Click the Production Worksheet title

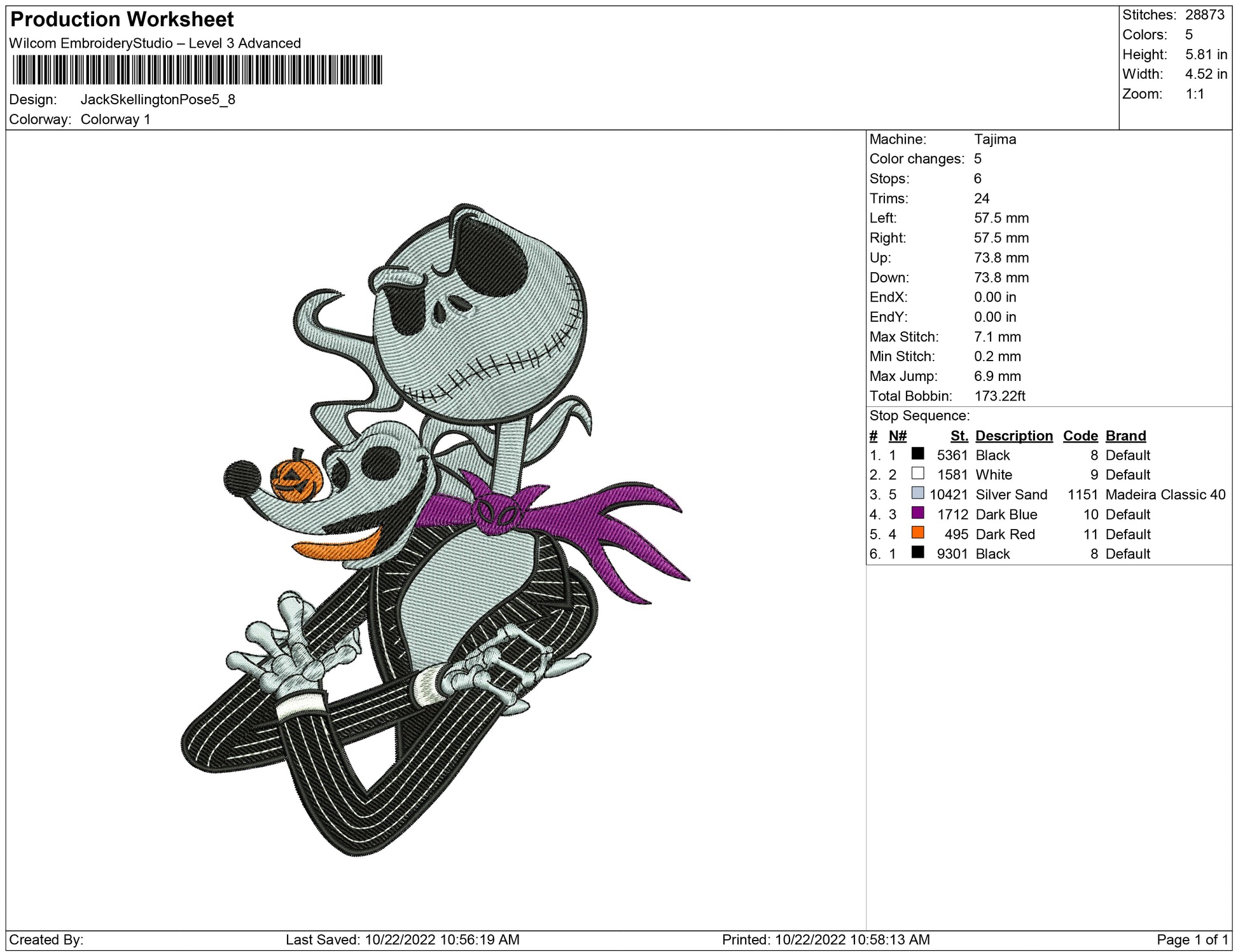point(122,20)
